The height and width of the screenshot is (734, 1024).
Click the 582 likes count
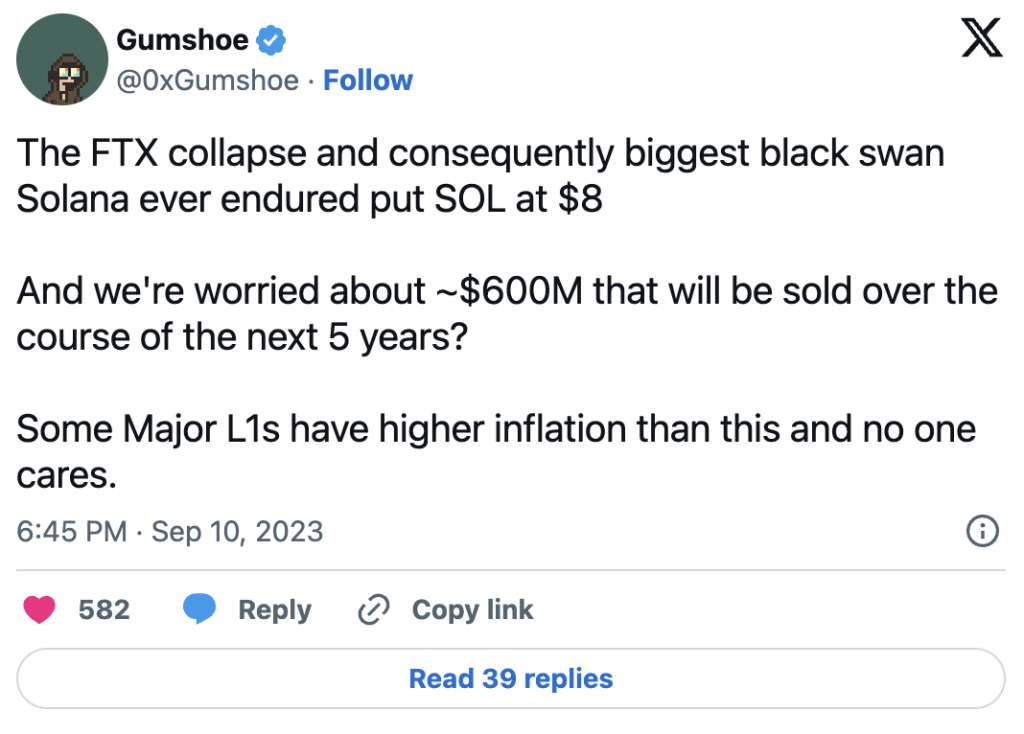(104, 610)
